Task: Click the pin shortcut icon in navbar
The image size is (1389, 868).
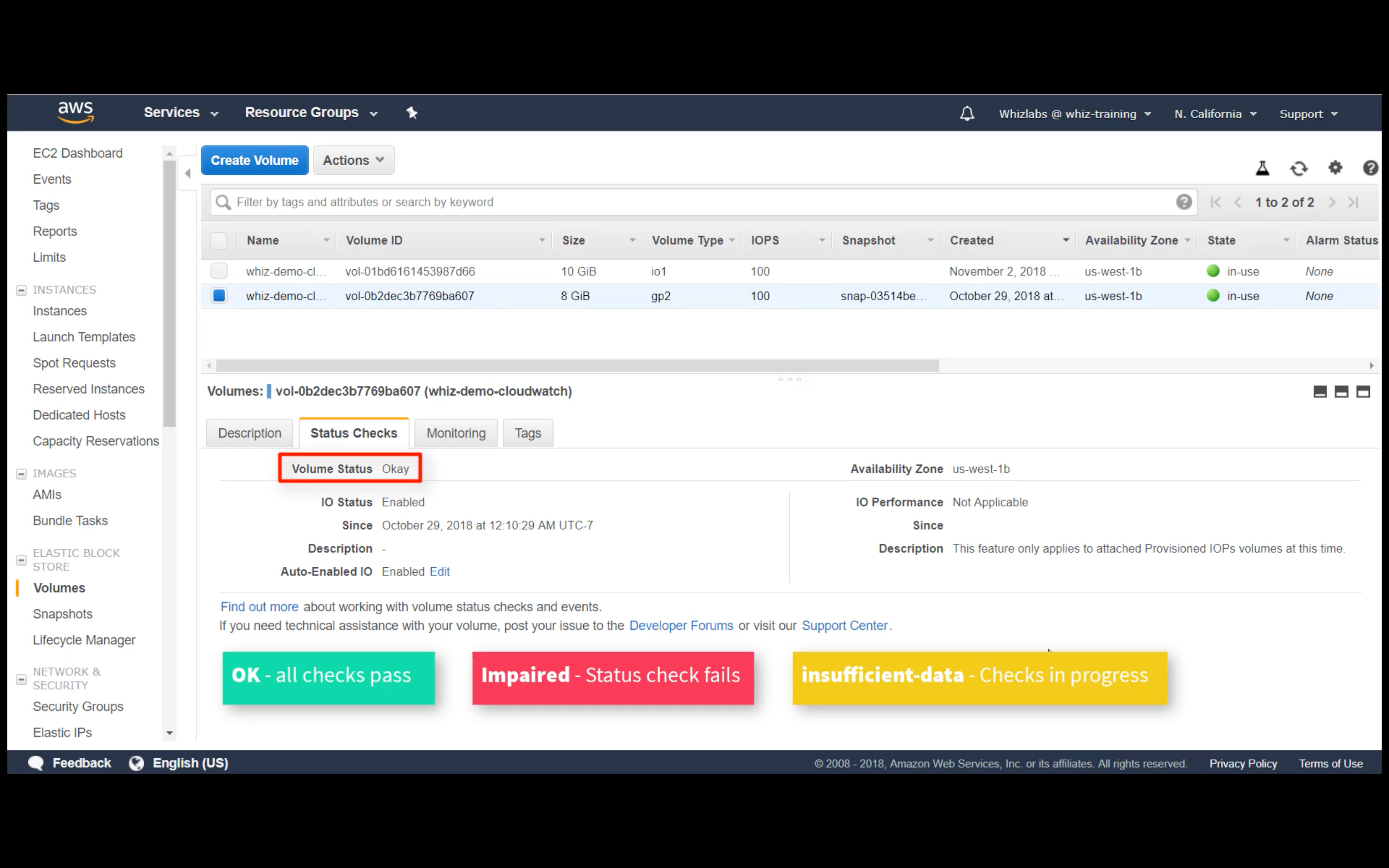Action: (x=412, y=112)
